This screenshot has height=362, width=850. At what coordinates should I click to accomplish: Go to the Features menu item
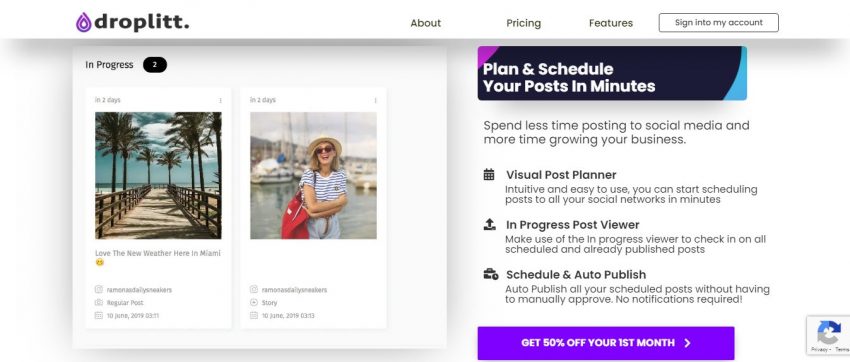(x=611, y=23)
